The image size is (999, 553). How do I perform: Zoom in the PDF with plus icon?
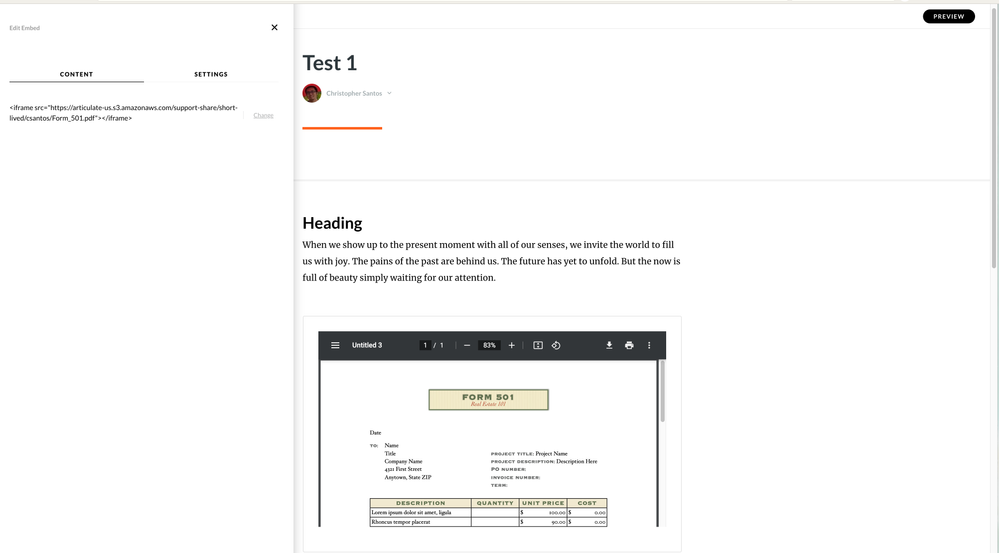pyautogui.click(x=511, y=345)
